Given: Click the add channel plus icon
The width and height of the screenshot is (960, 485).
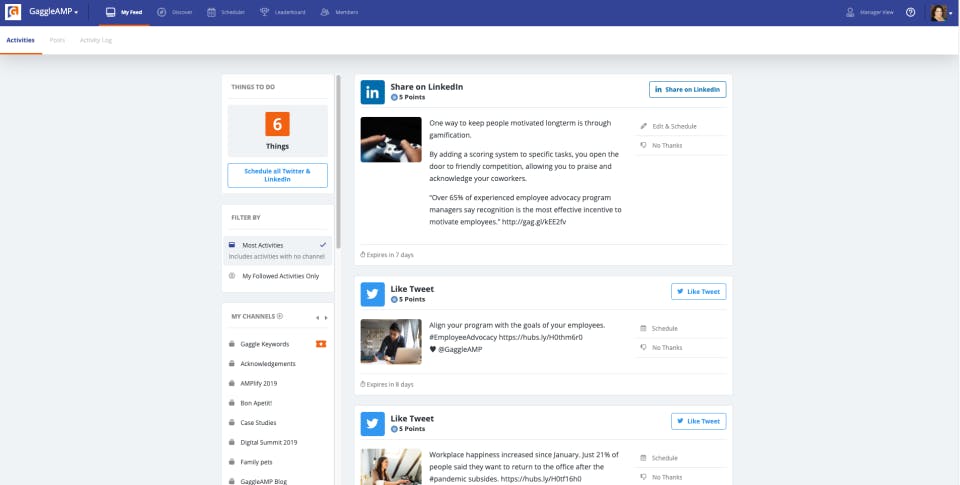Looking at the screenshot, I should pos(280,317).
